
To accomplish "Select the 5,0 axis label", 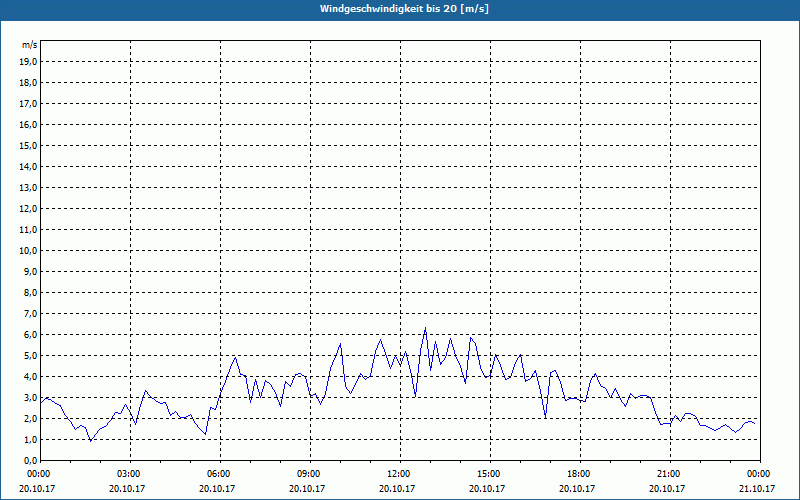I will tap(31, 356).
